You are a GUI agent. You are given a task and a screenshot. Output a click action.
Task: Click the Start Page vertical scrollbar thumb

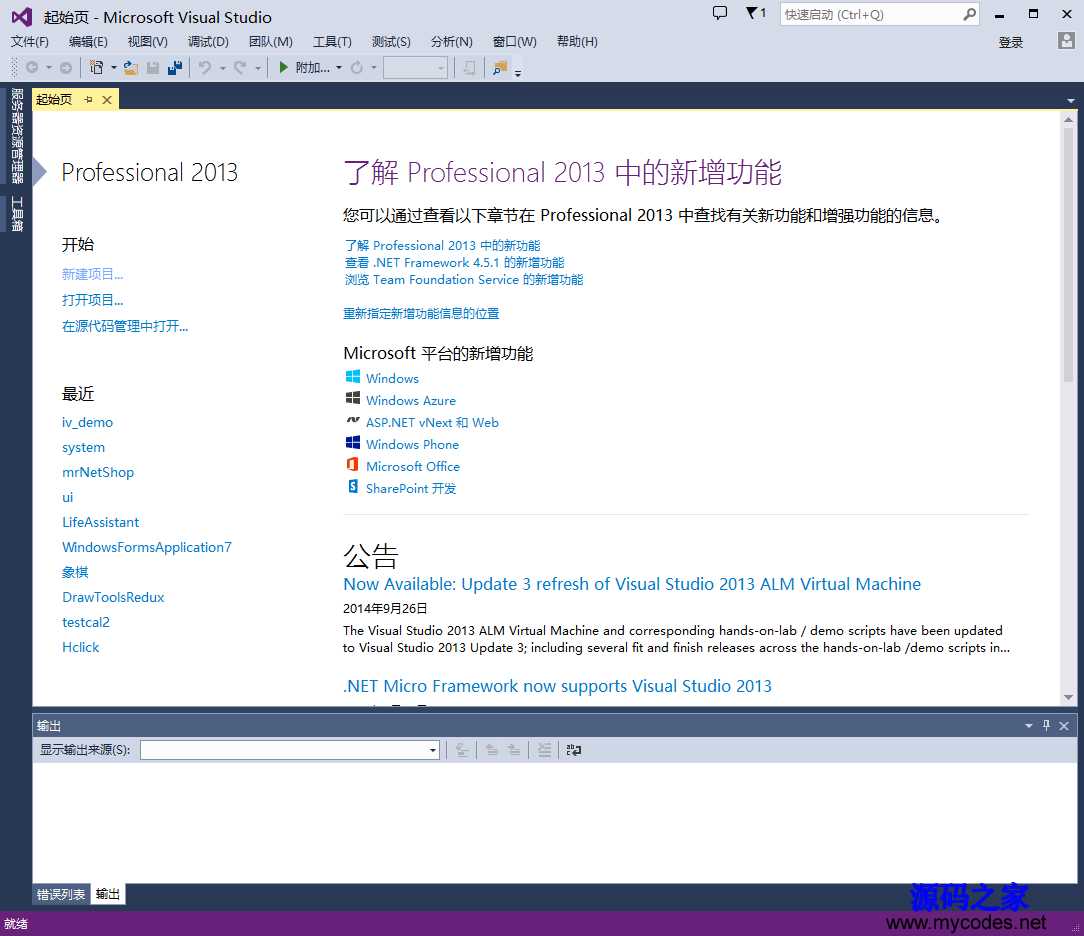(1068, 254)
